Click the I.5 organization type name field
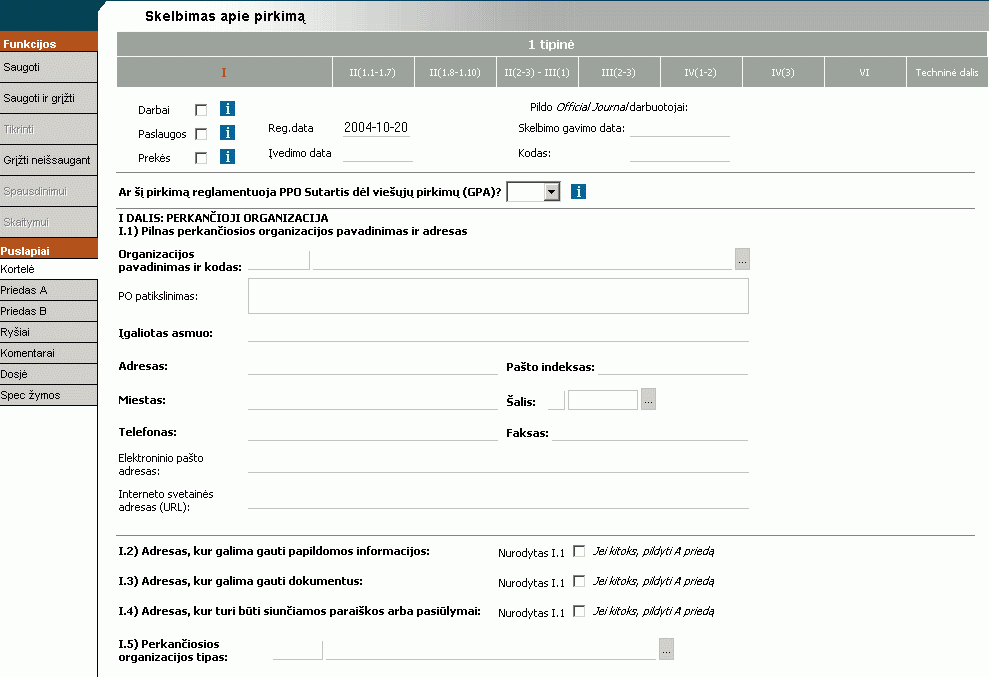The image size is (989, 677). [x=491, y=650]
